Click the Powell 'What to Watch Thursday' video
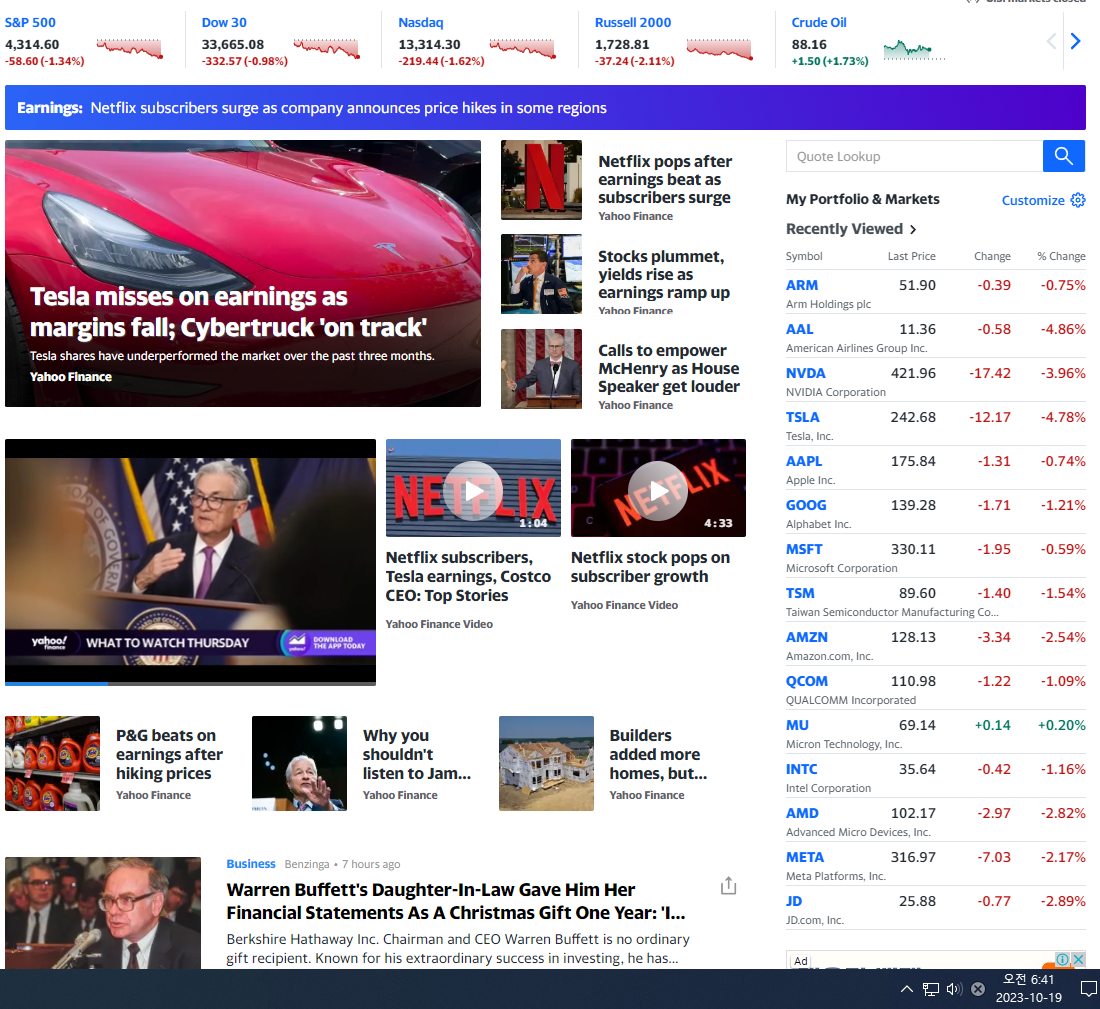 (190, 561)
